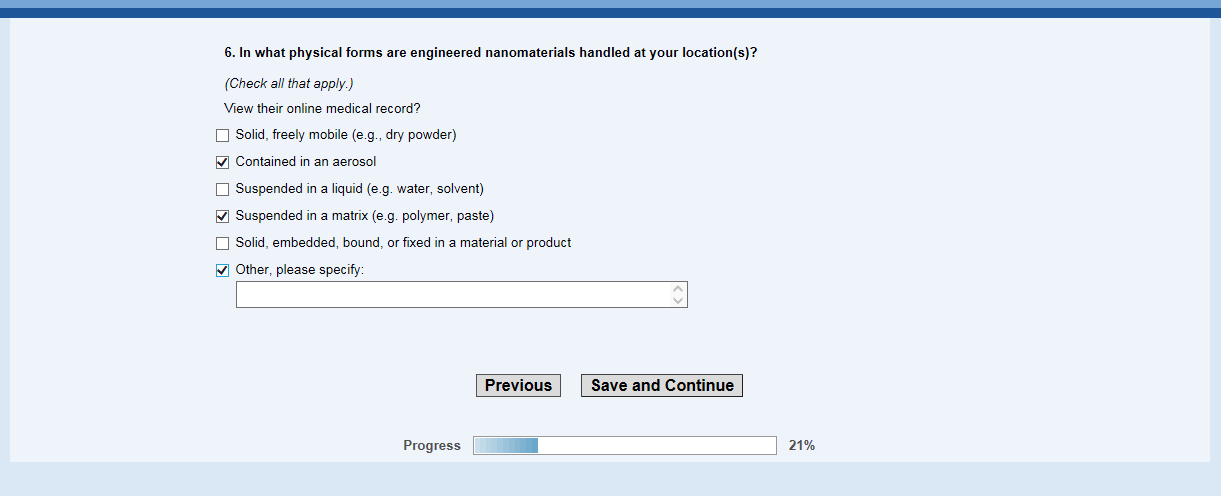Click the question 6 heading text
The image size is (1221, 496).
[x=490, y=53]
